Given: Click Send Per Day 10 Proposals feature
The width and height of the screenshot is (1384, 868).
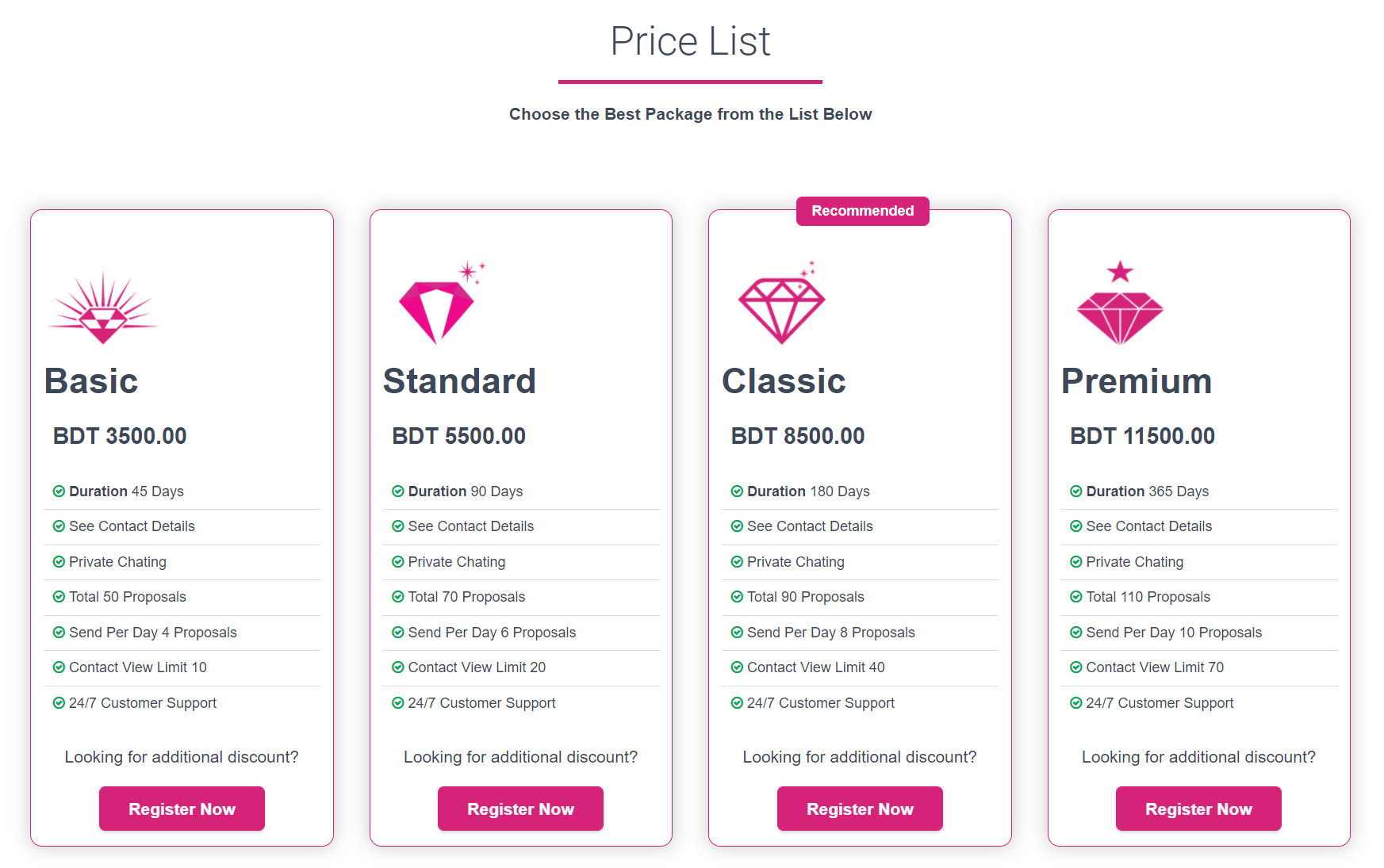Looking at the screenshot, I should tap(1173, 633).
